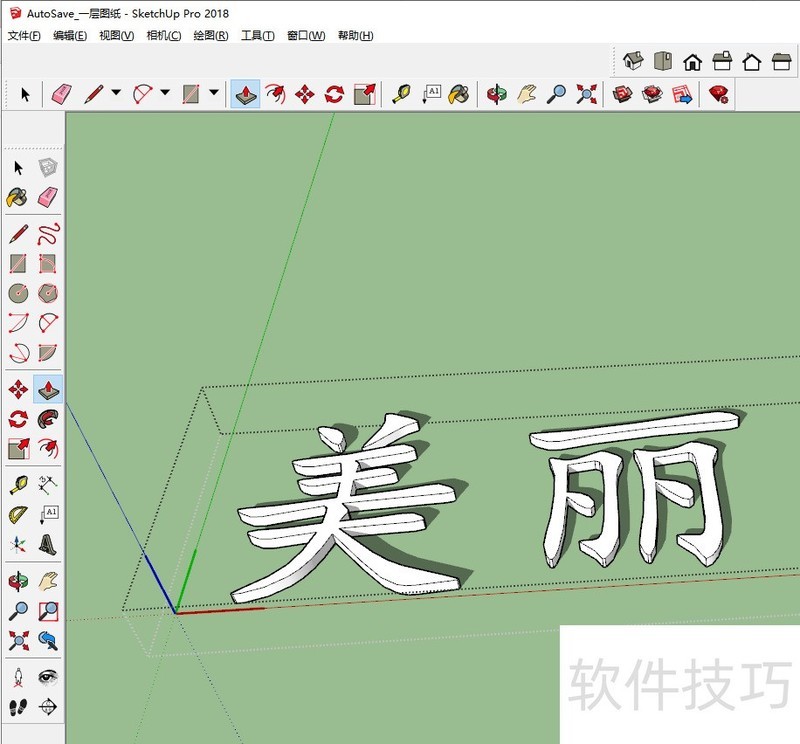
Task: Switch to Front standard view
Action: 692,61
